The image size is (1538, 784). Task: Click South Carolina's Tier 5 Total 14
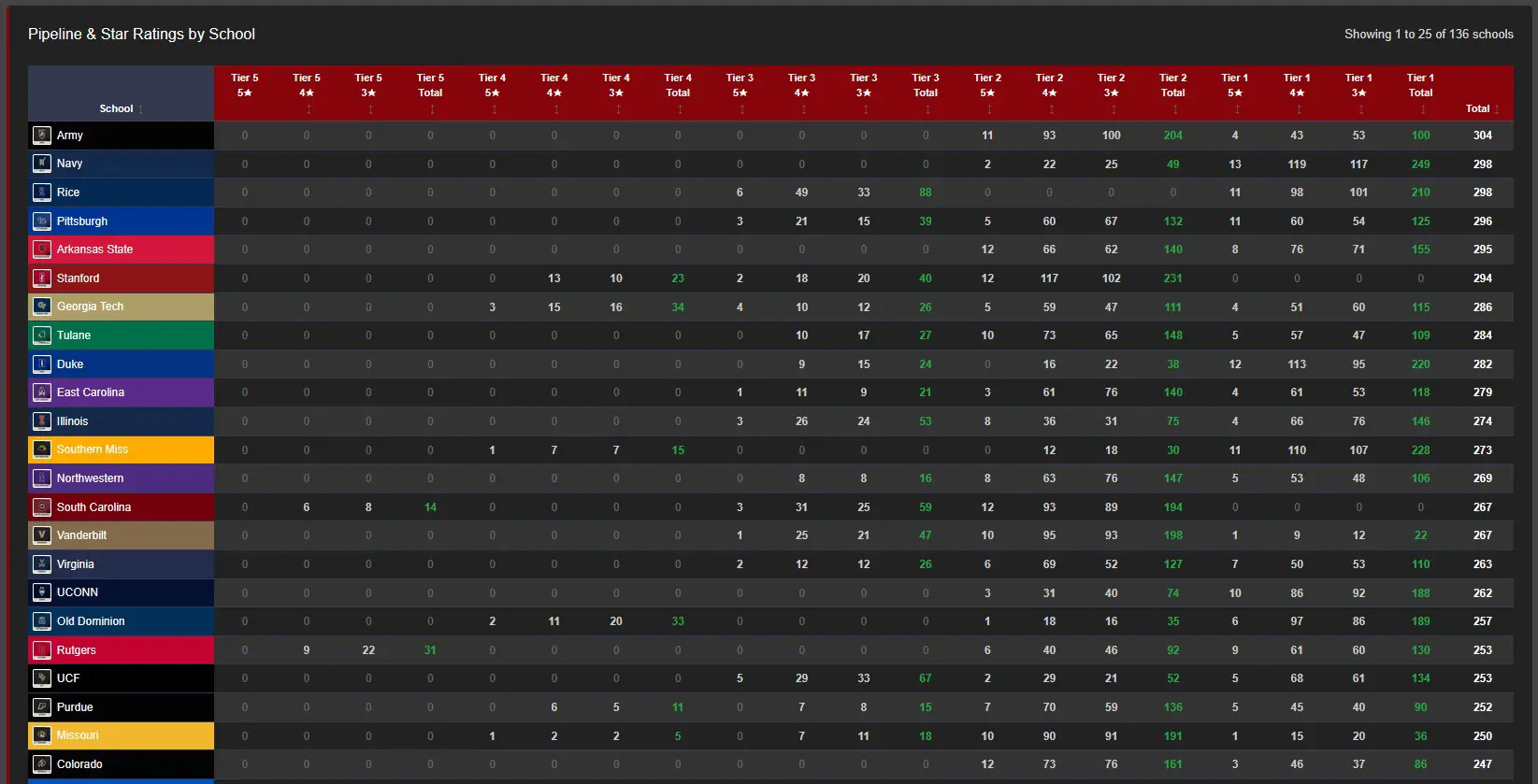coord(430,507)
